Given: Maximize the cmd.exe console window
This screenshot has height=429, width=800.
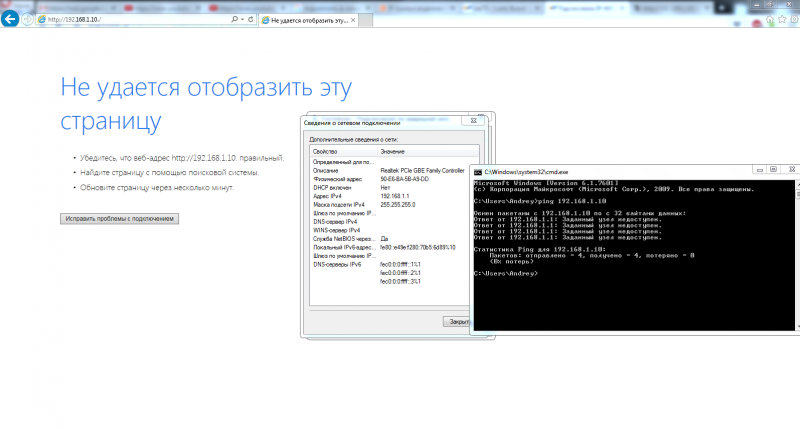Looking at the screenshot, I should [x=773, y=169].
